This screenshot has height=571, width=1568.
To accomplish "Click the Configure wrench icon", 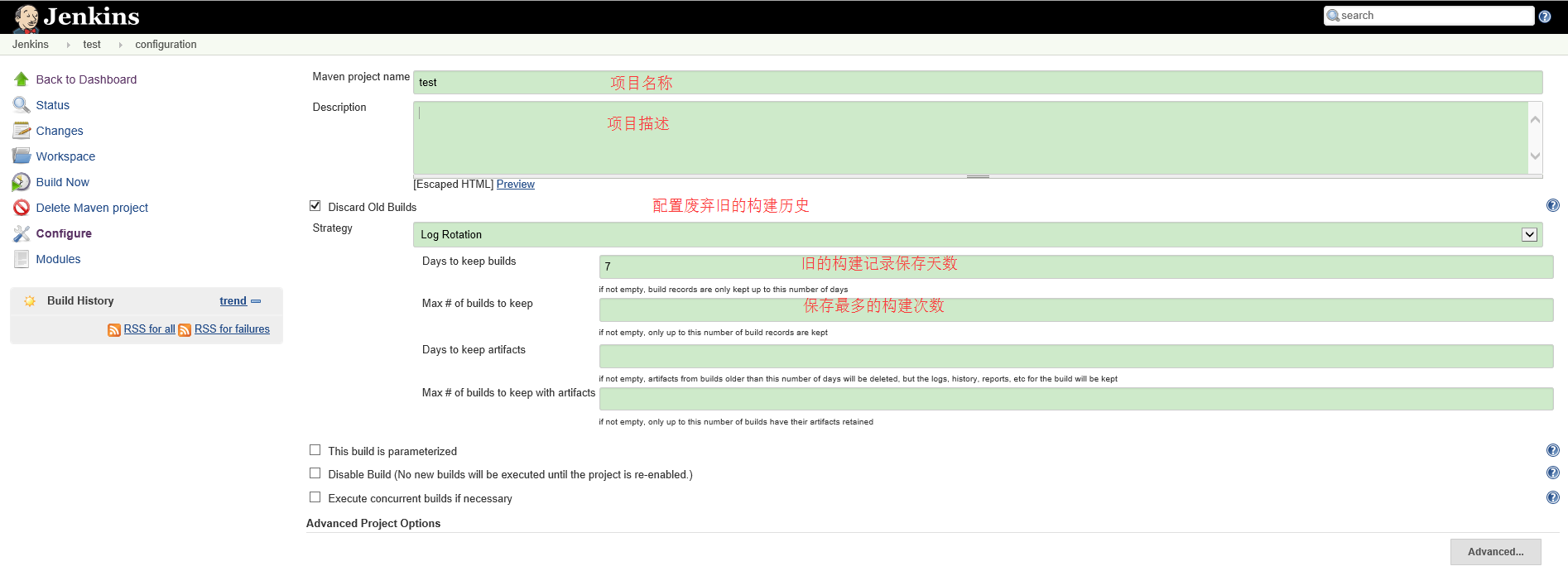I will (22, 233).
